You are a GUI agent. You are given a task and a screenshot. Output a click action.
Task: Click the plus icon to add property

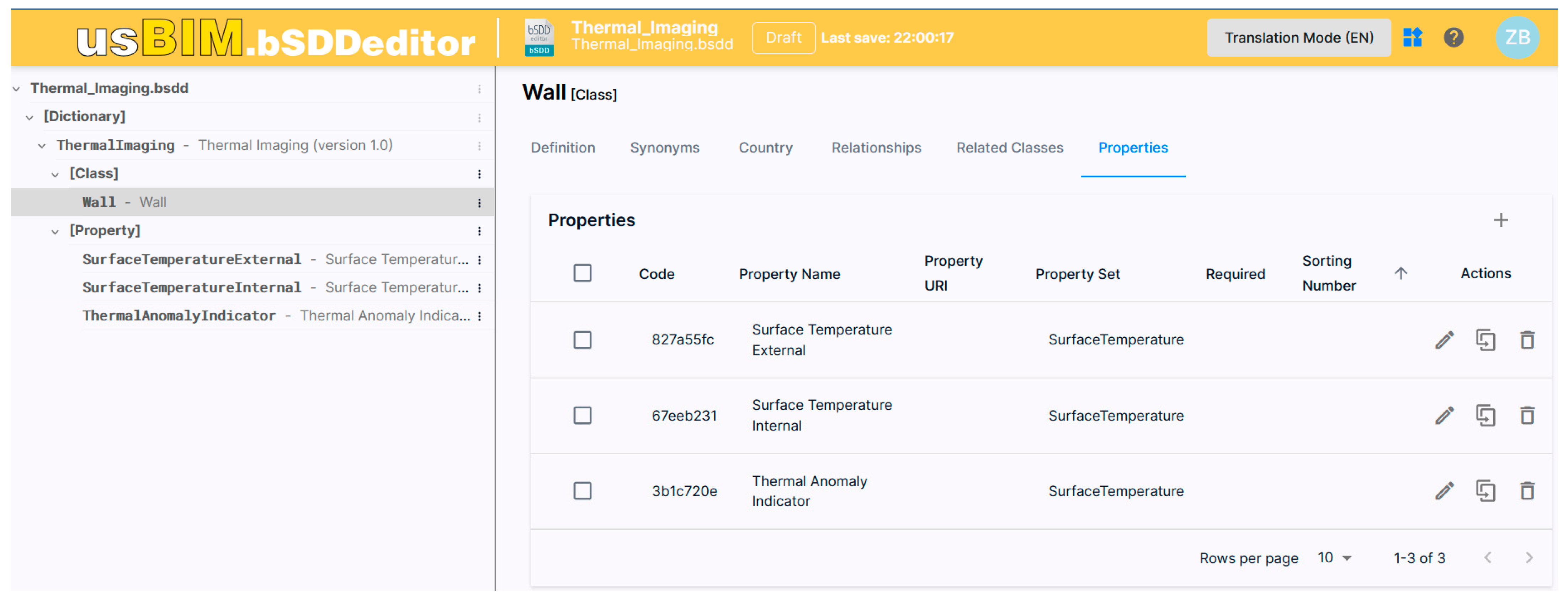click(x=1500, y=220)
